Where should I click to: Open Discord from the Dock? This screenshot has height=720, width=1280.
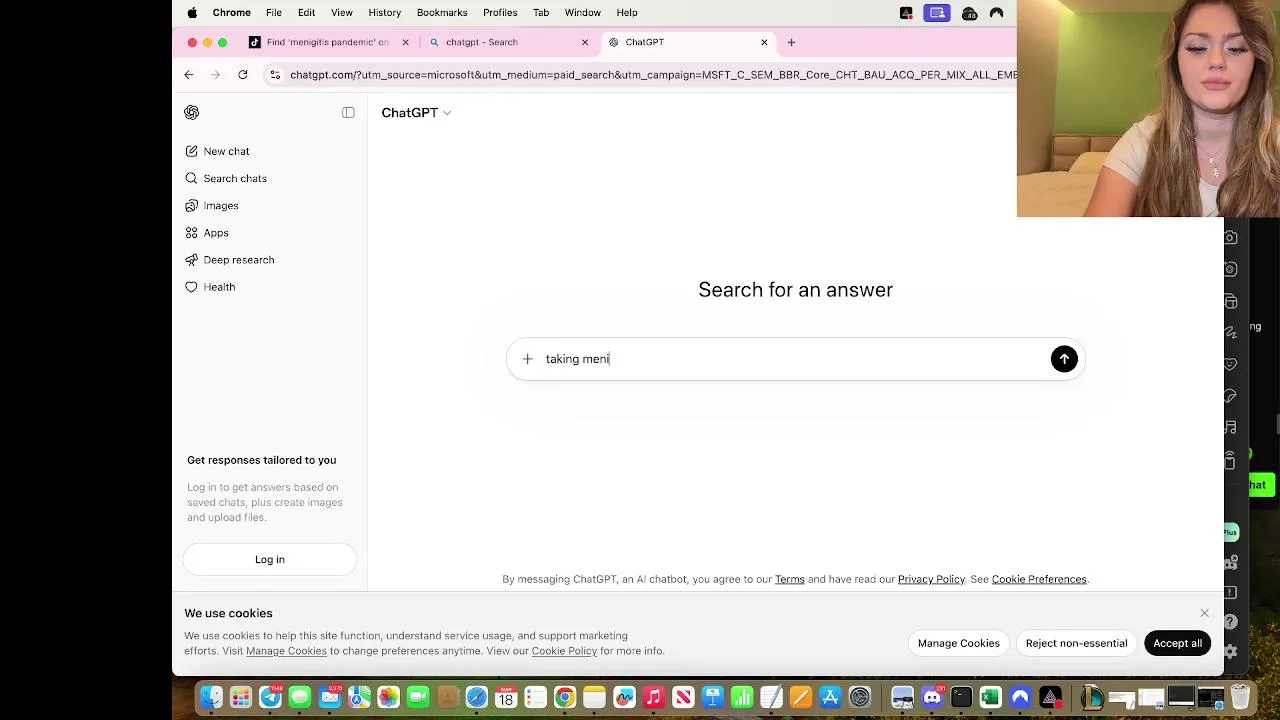(932, 697)
